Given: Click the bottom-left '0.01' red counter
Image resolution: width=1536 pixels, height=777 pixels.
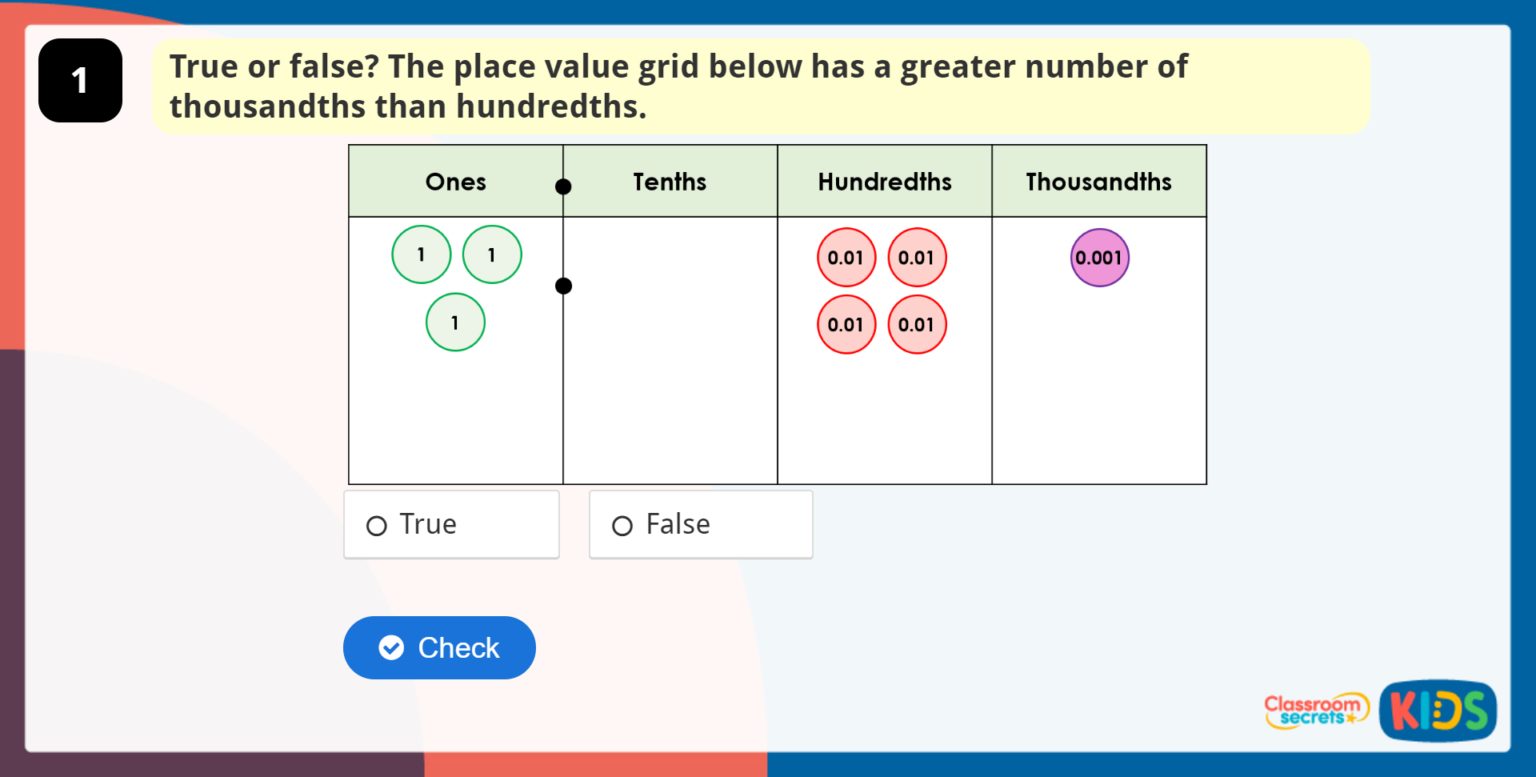Looking at the screenshot, I should click(x=847, y=324).
